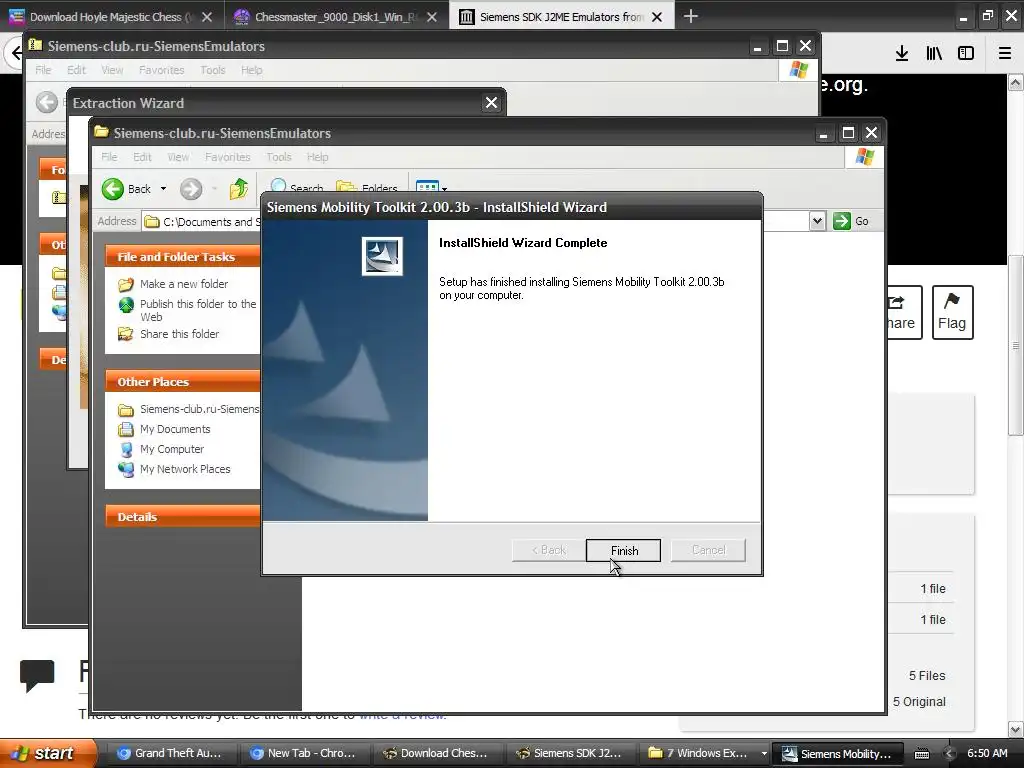Open browser Library icon
This screenshot has width=1024, height=768.
click(934, 54)
